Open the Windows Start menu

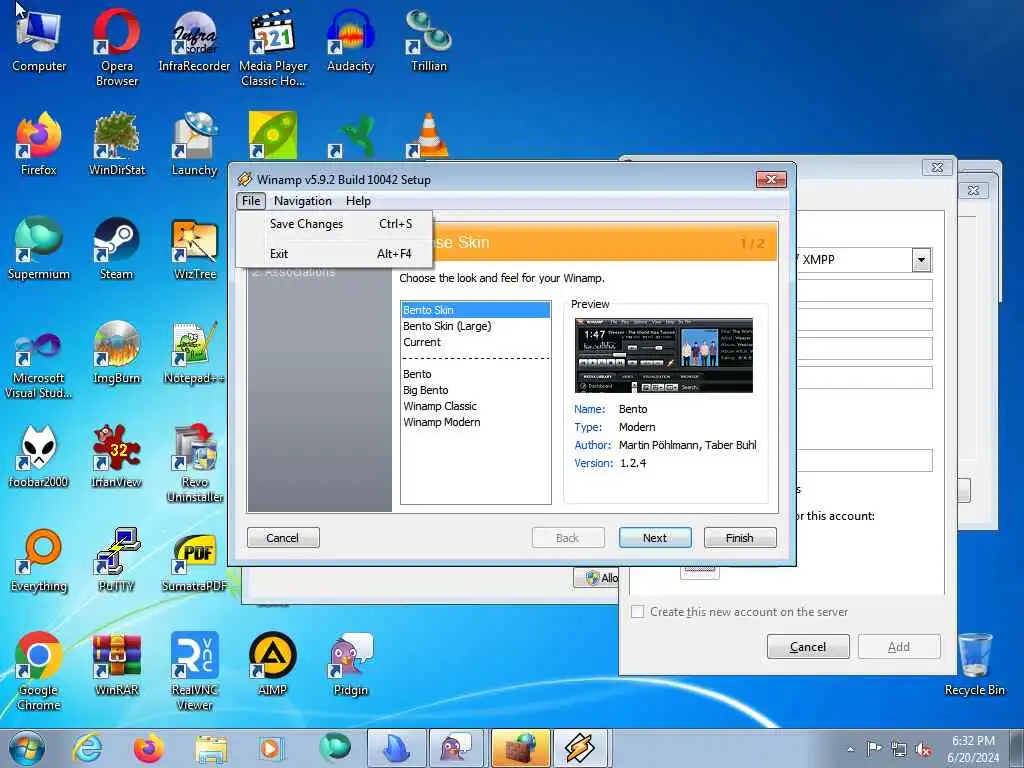point(27,748)
